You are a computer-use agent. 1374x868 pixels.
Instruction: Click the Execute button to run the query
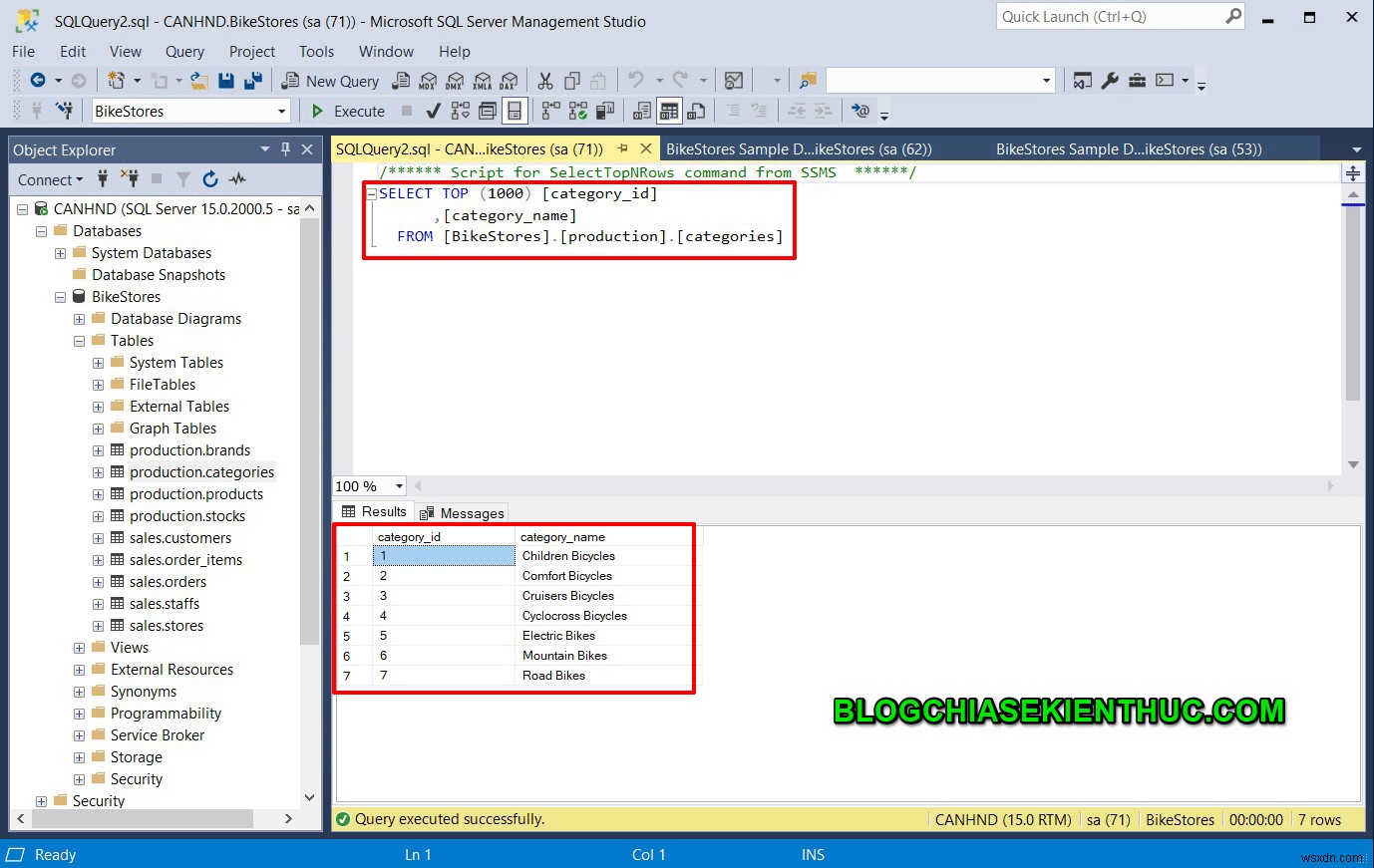347,111
